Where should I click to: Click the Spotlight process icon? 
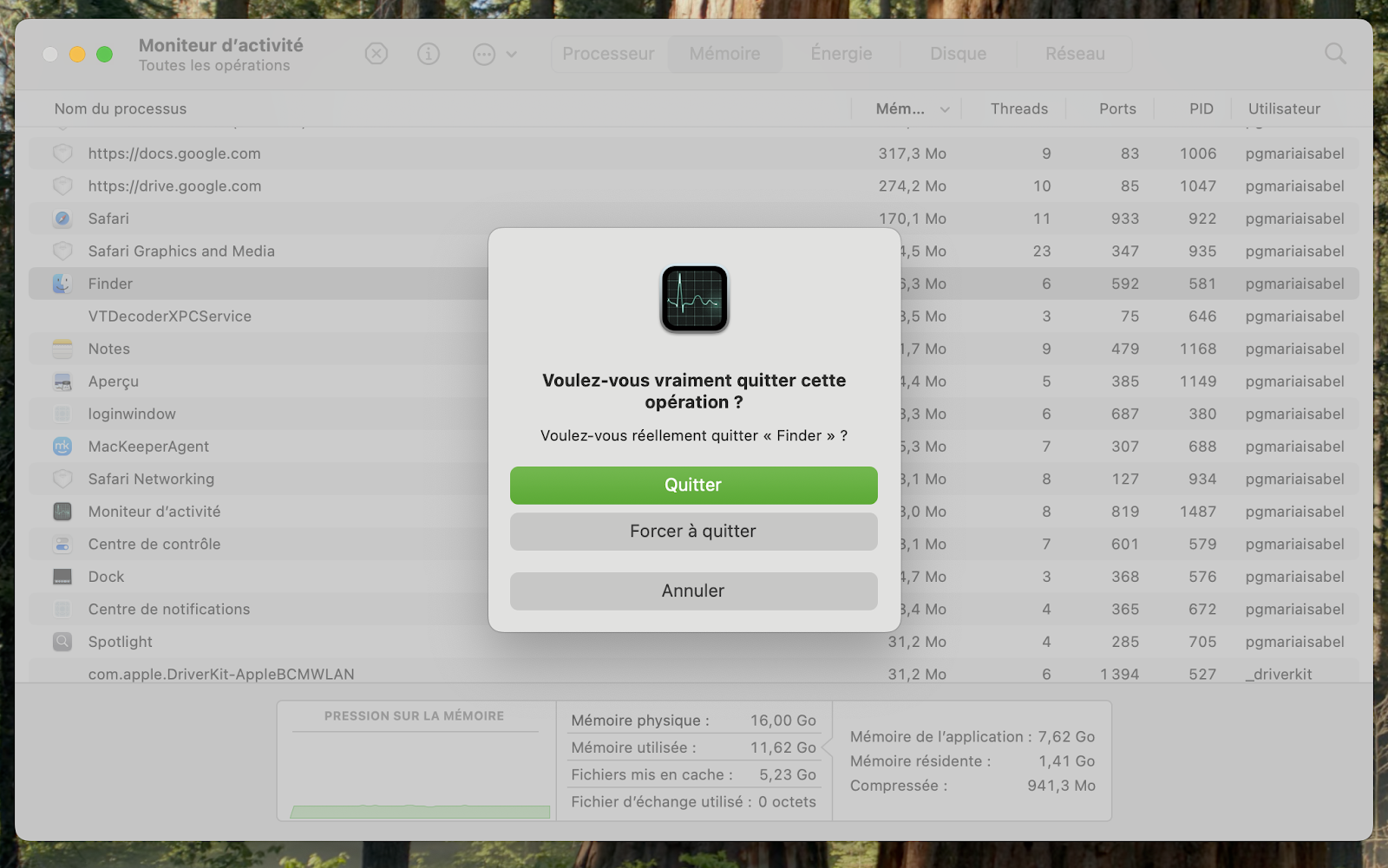point(62,642)
